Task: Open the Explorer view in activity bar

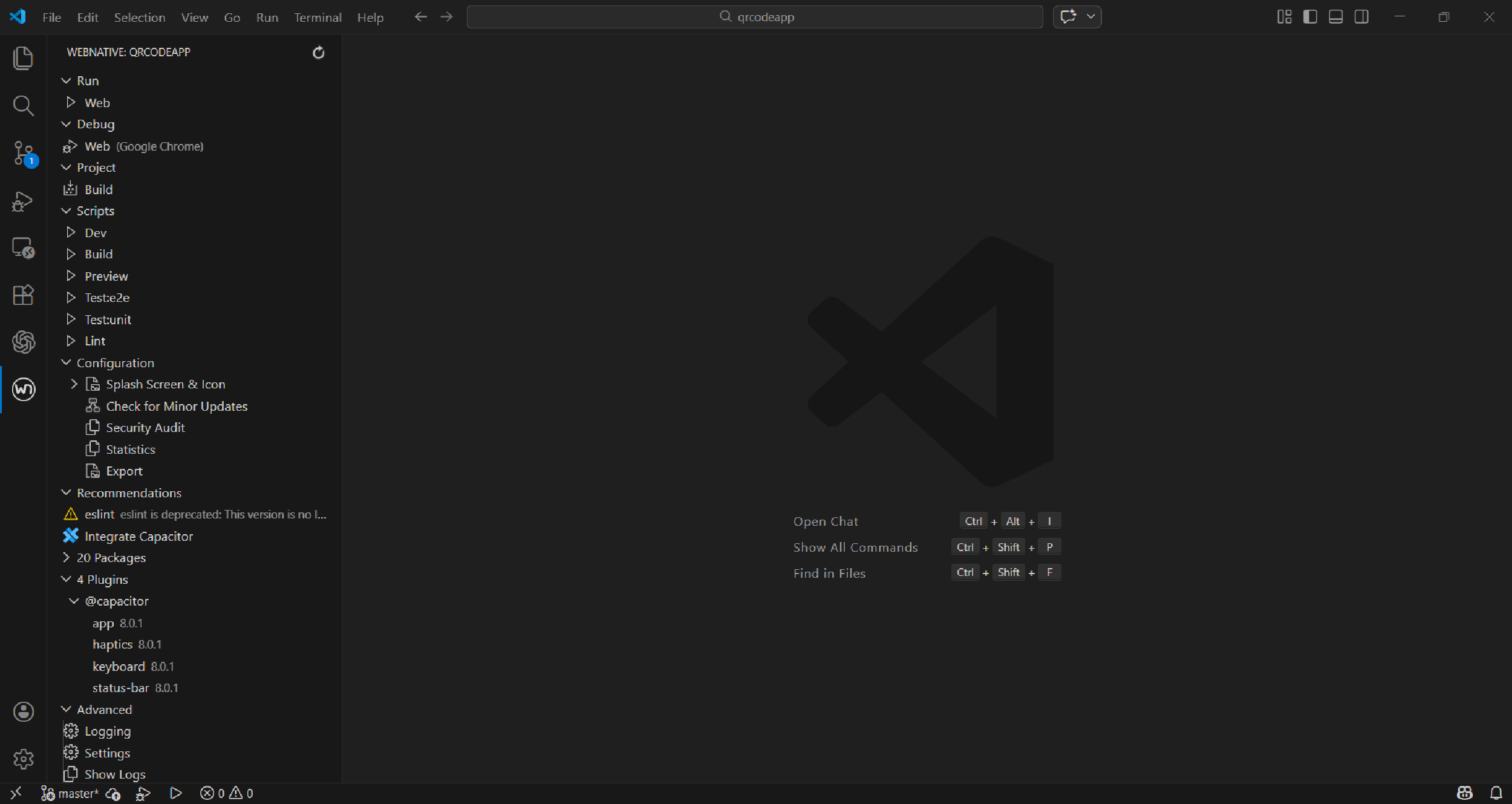Action: pos(23,58)
